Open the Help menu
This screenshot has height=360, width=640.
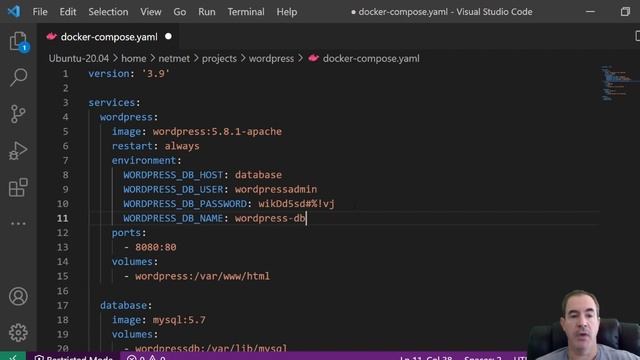pos(287,12)
